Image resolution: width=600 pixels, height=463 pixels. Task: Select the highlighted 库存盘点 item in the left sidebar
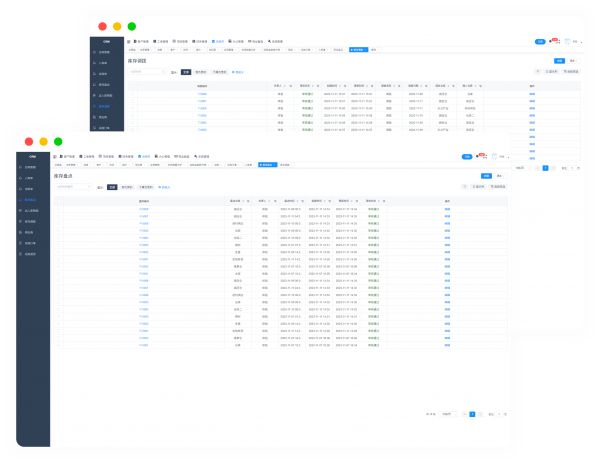point(31,199)
